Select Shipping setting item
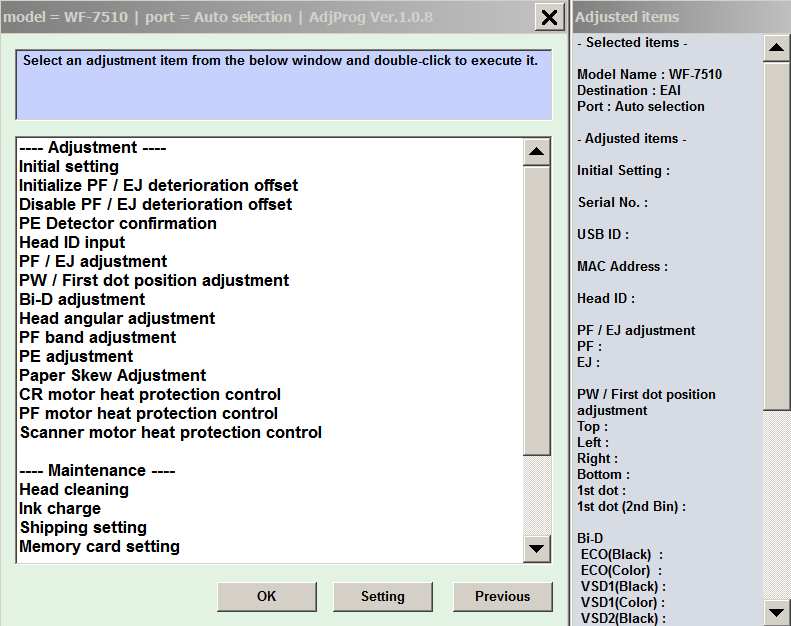This screenshot has height=626, width=791. [x=83, y=528]
